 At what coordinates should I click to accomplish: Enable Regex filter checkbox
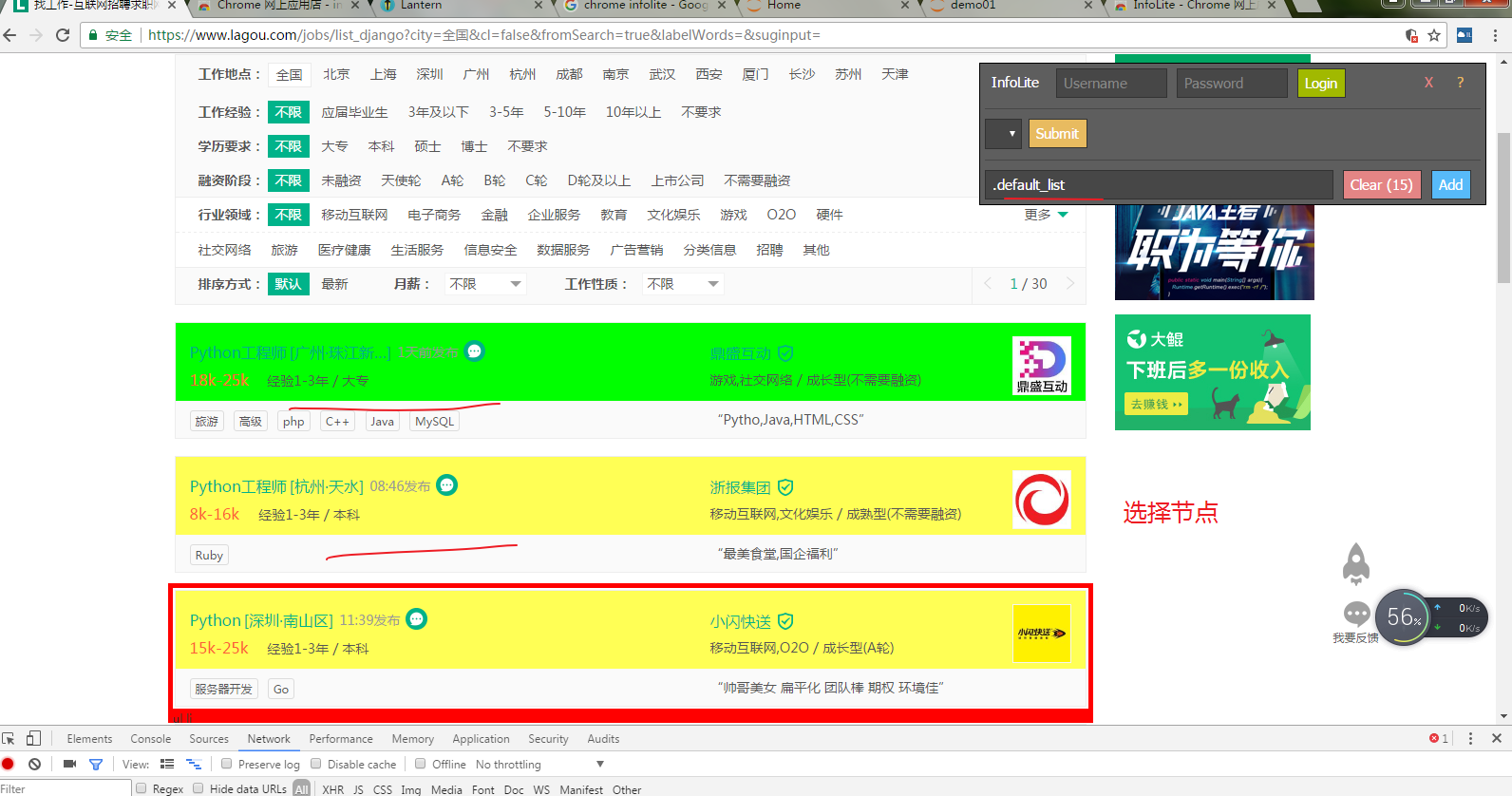coord(142,788)
